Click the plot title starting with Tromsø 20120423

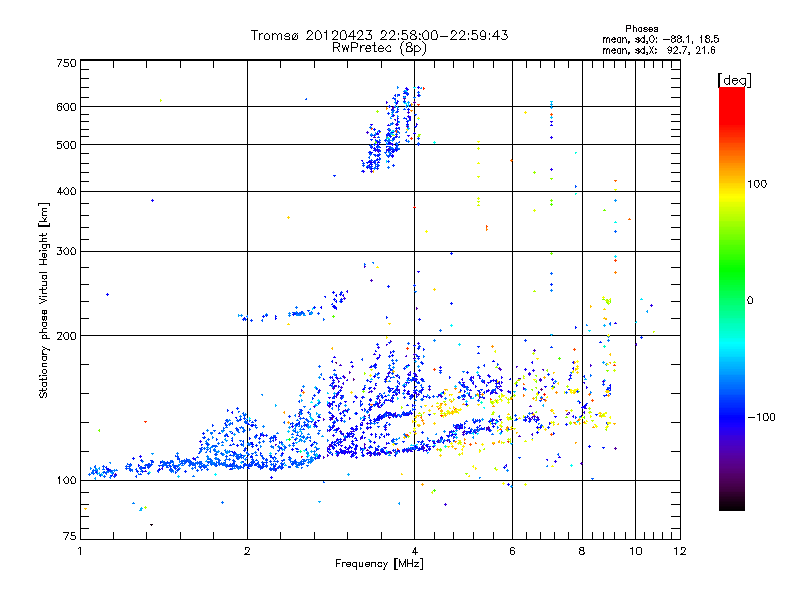point(379,35)
